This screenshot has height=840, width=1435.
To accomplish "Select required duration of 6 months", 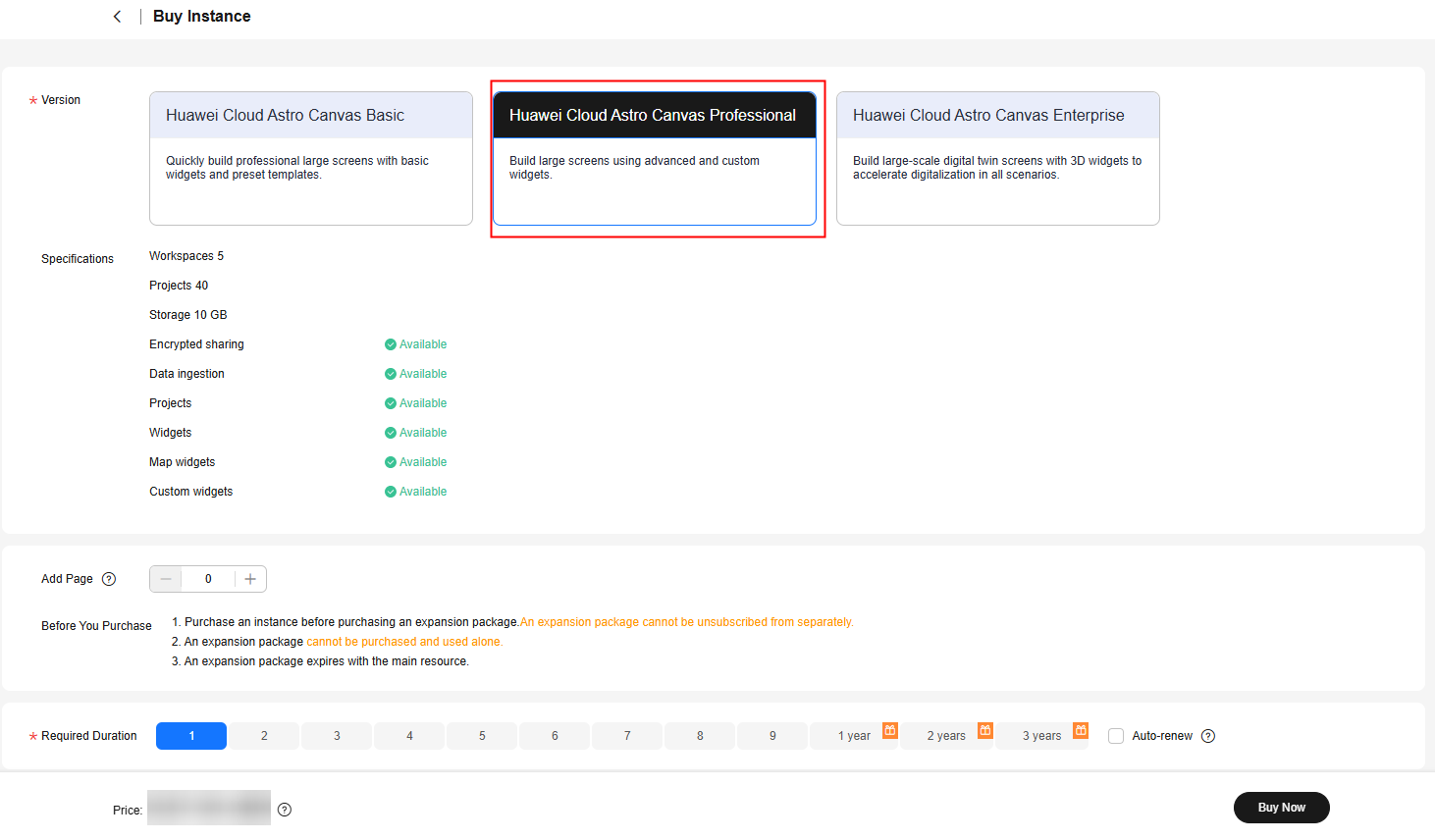I will click(x=555, y=736).
